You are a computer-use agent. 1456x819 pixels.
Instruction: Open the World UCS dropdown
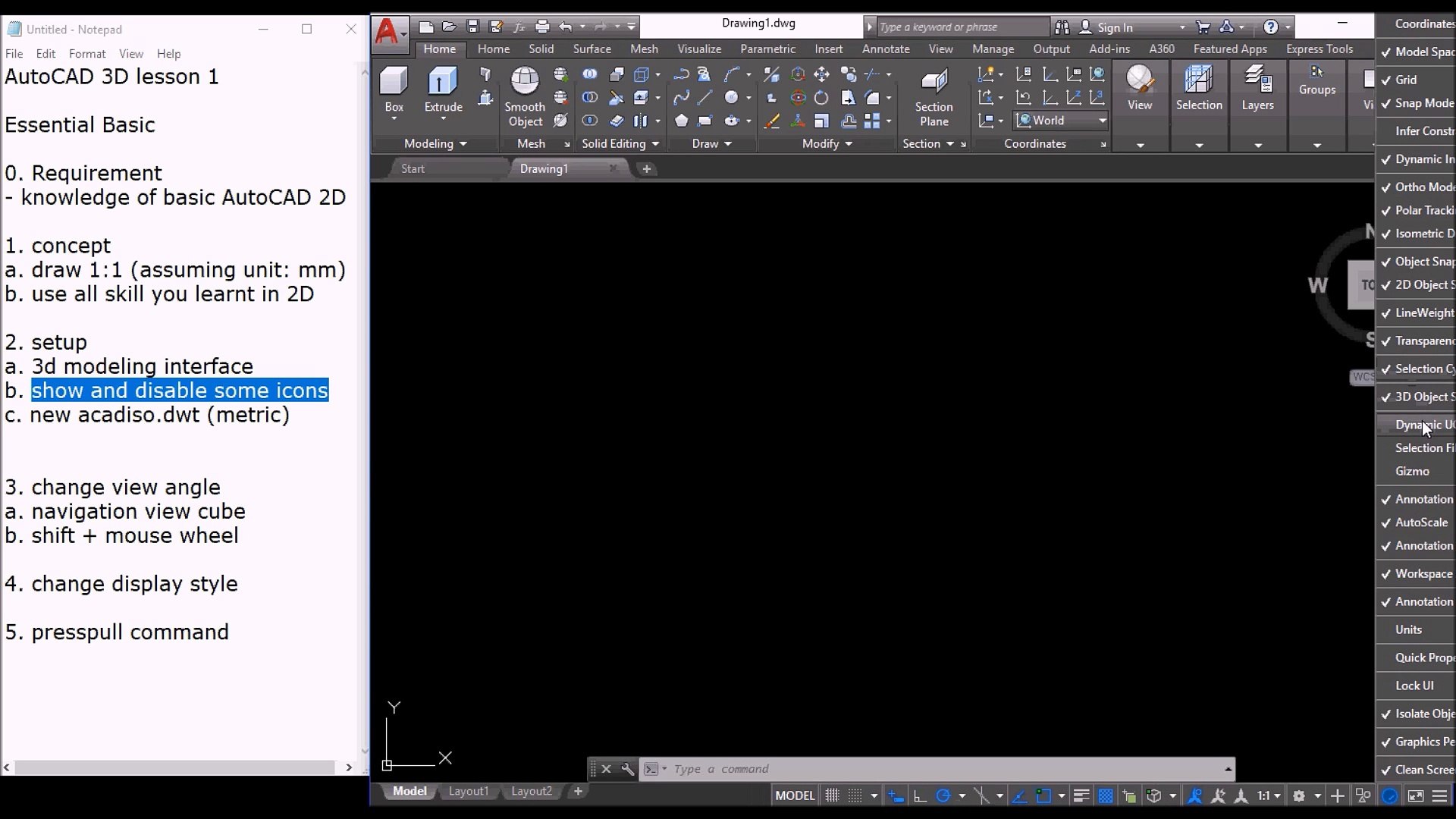[1102, 121]
